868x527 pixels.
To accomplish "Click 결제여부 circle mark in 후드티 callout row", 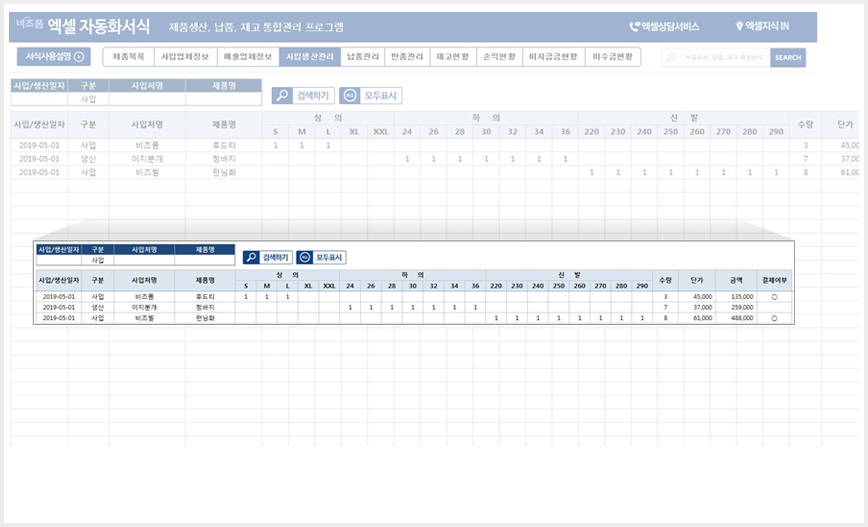I will [x=774, y=297].
